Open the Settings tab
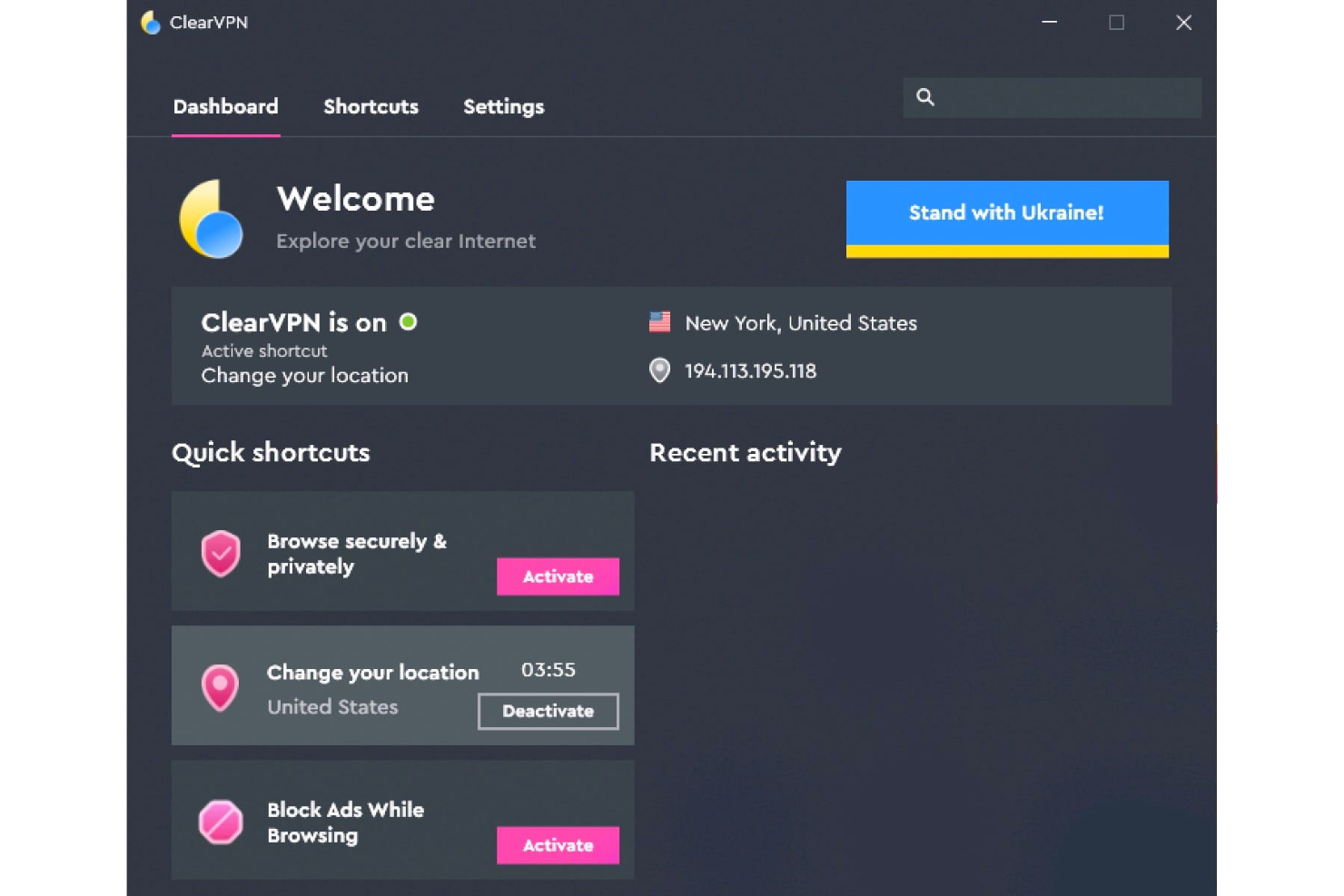The image size is (1344, 896). pyautogui.click(x=503, y=107)
